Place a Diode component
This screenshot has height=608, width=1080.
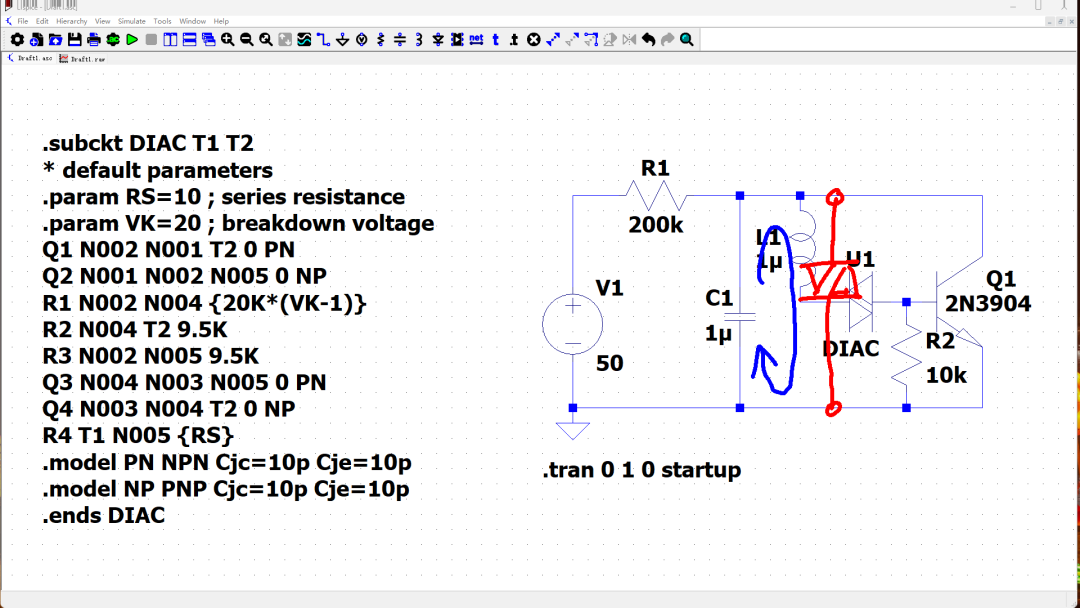click(x=438, y=40)
